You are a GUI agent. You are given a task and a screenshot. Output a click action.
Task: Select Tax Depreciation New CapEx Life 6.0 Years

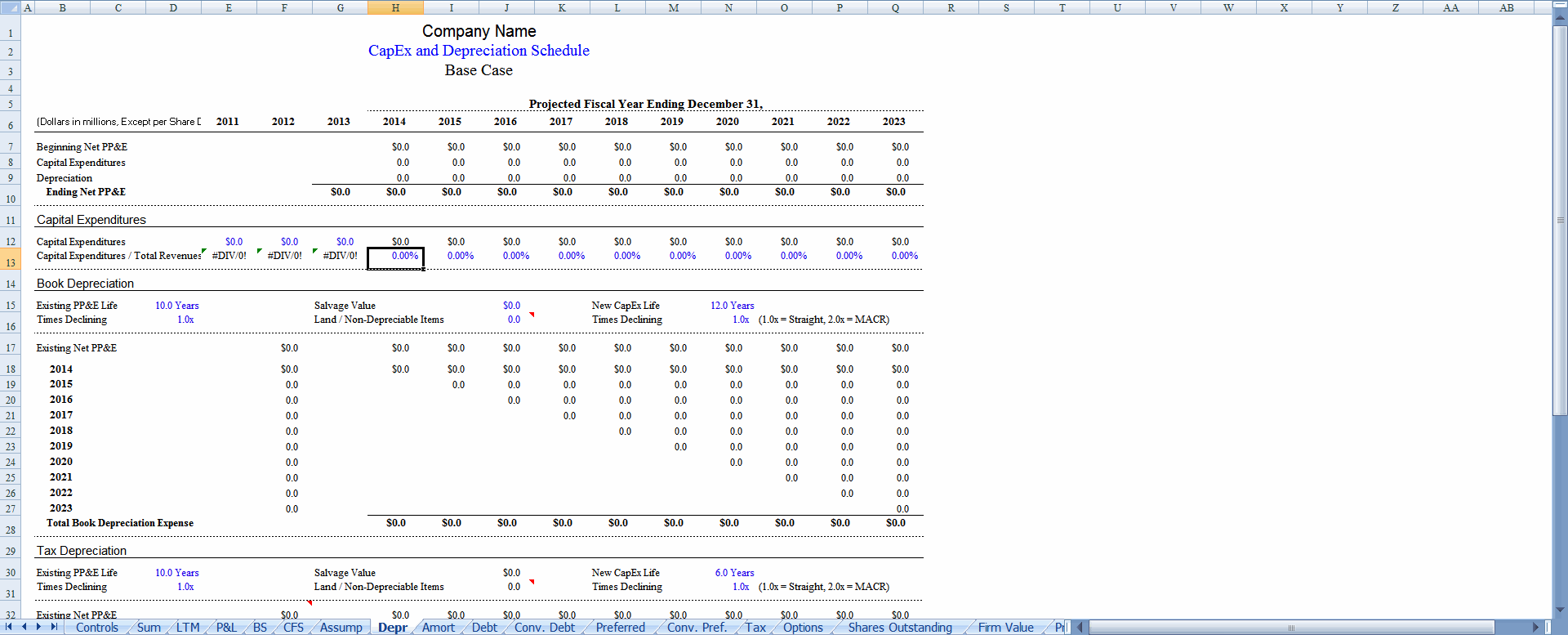735,573
